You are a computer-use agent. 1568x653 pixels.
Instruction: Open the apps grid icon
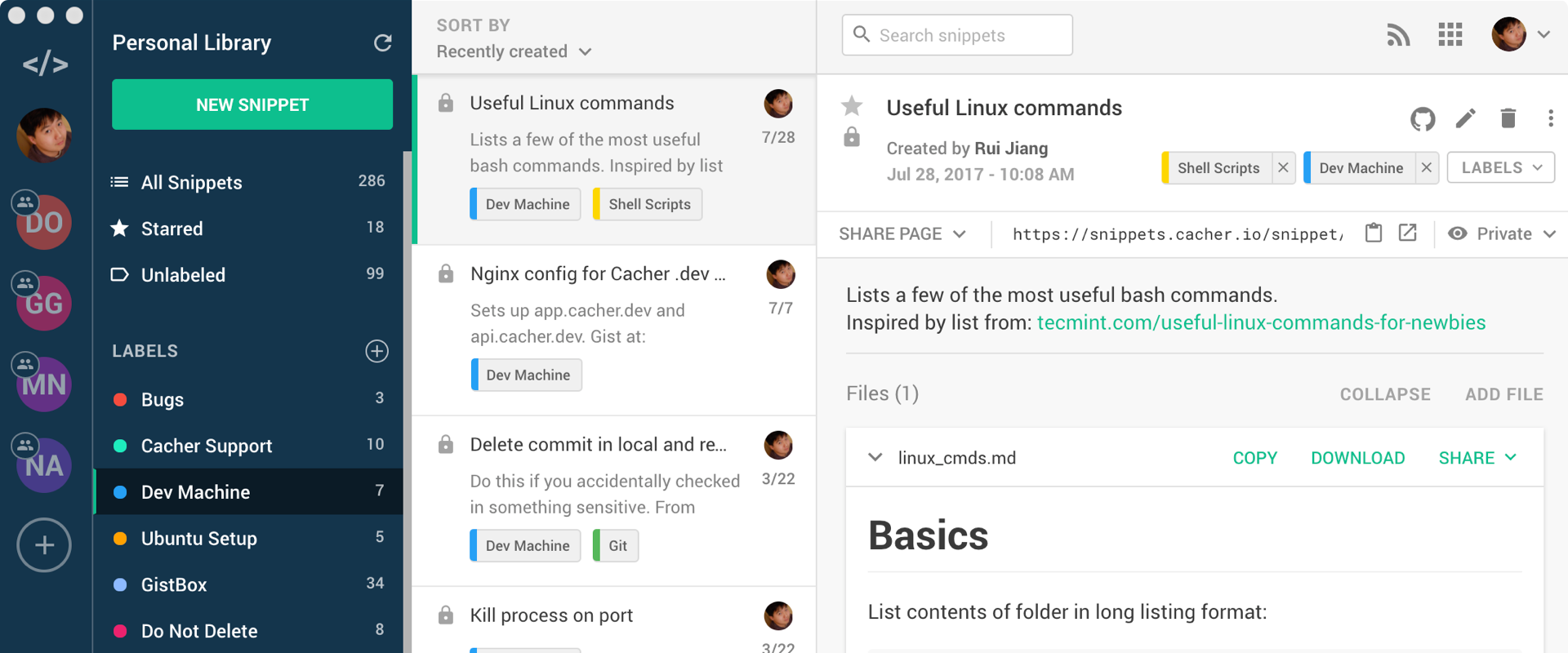tap(1450, 35)
